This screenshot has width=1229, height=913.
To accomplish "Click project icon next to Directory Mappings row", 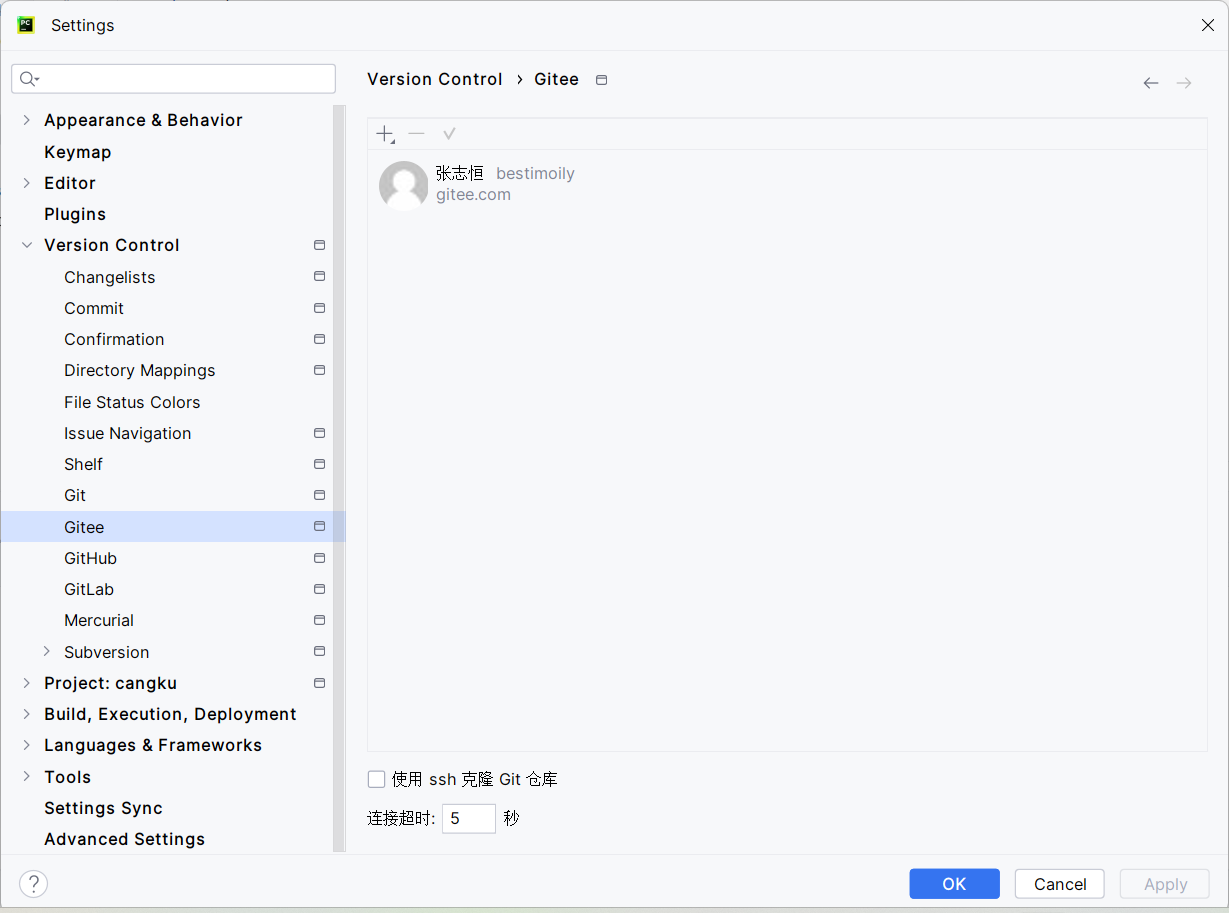I will coord(320,370).
